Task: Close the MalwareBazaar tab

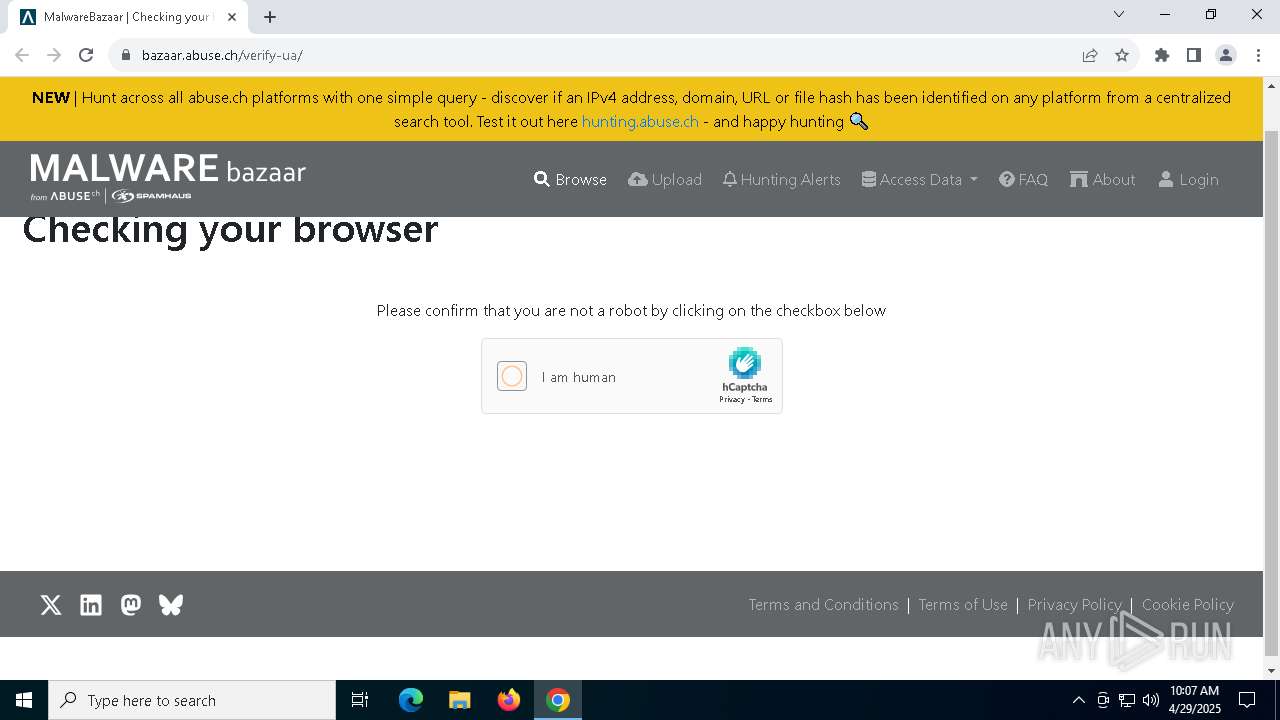Action: tap(232, 17)
